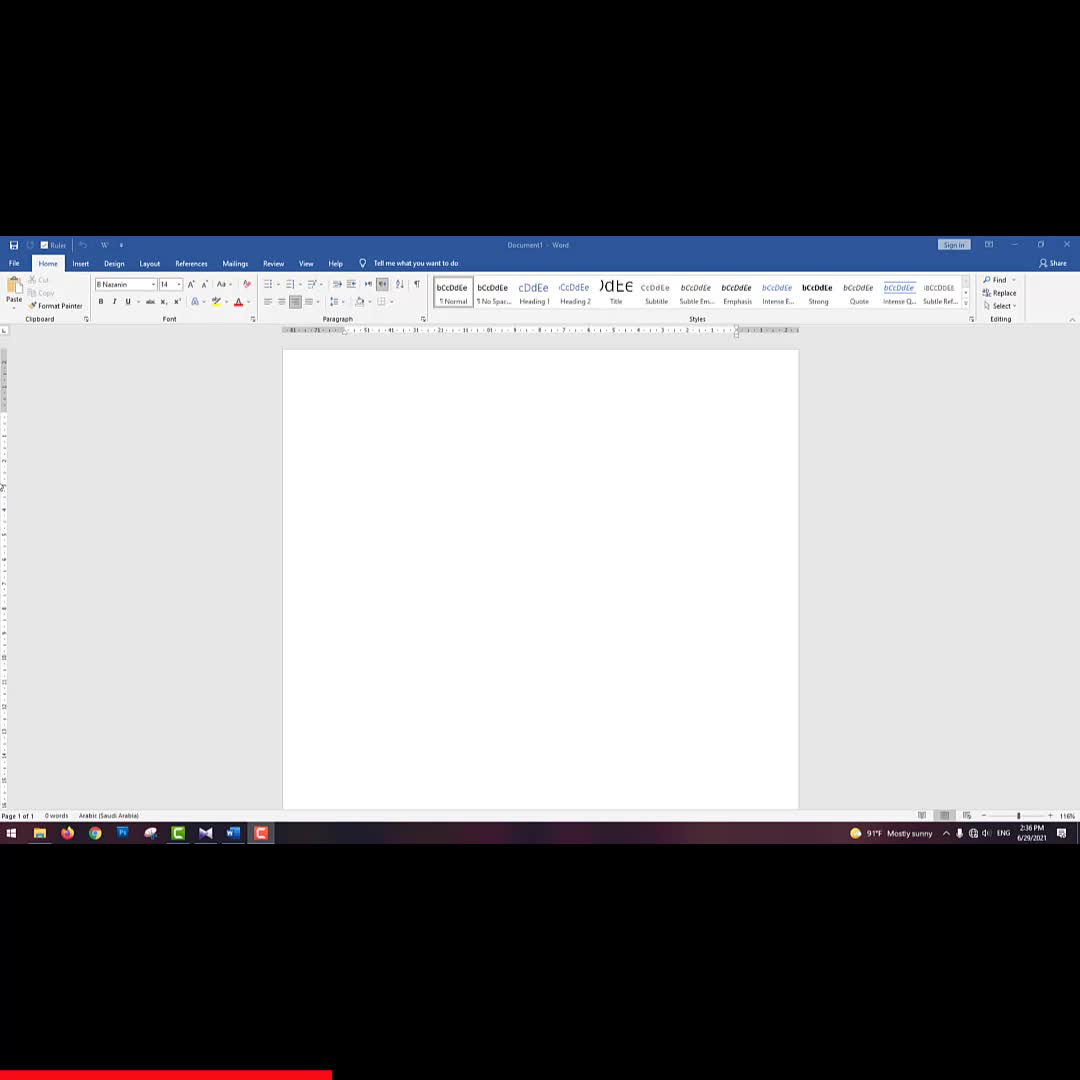Click the zoom slider in status bar
This screenshot has width=1080, height=1080.
pos(1018,816)
